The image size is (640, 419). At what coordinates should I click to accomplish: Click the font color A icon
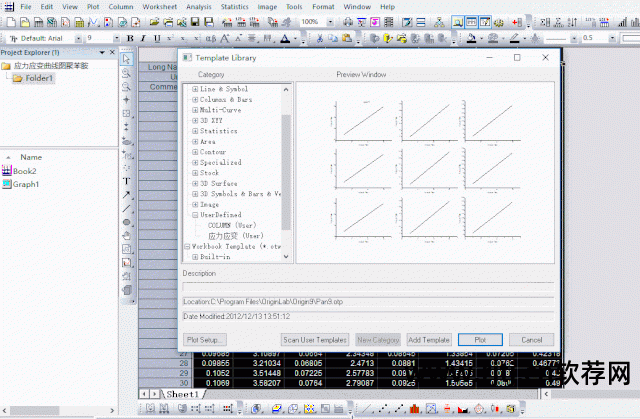tap(285, 39)
